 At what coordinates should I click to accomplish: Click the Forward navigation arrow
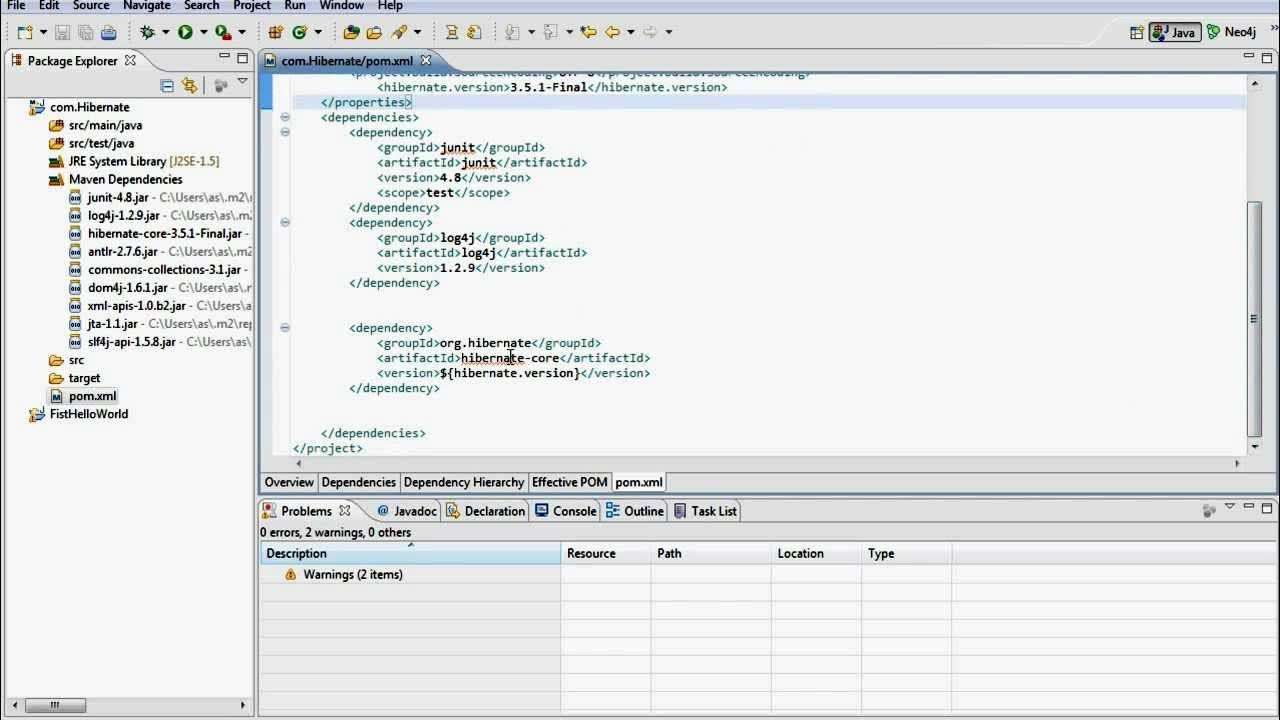pos(650,32)
